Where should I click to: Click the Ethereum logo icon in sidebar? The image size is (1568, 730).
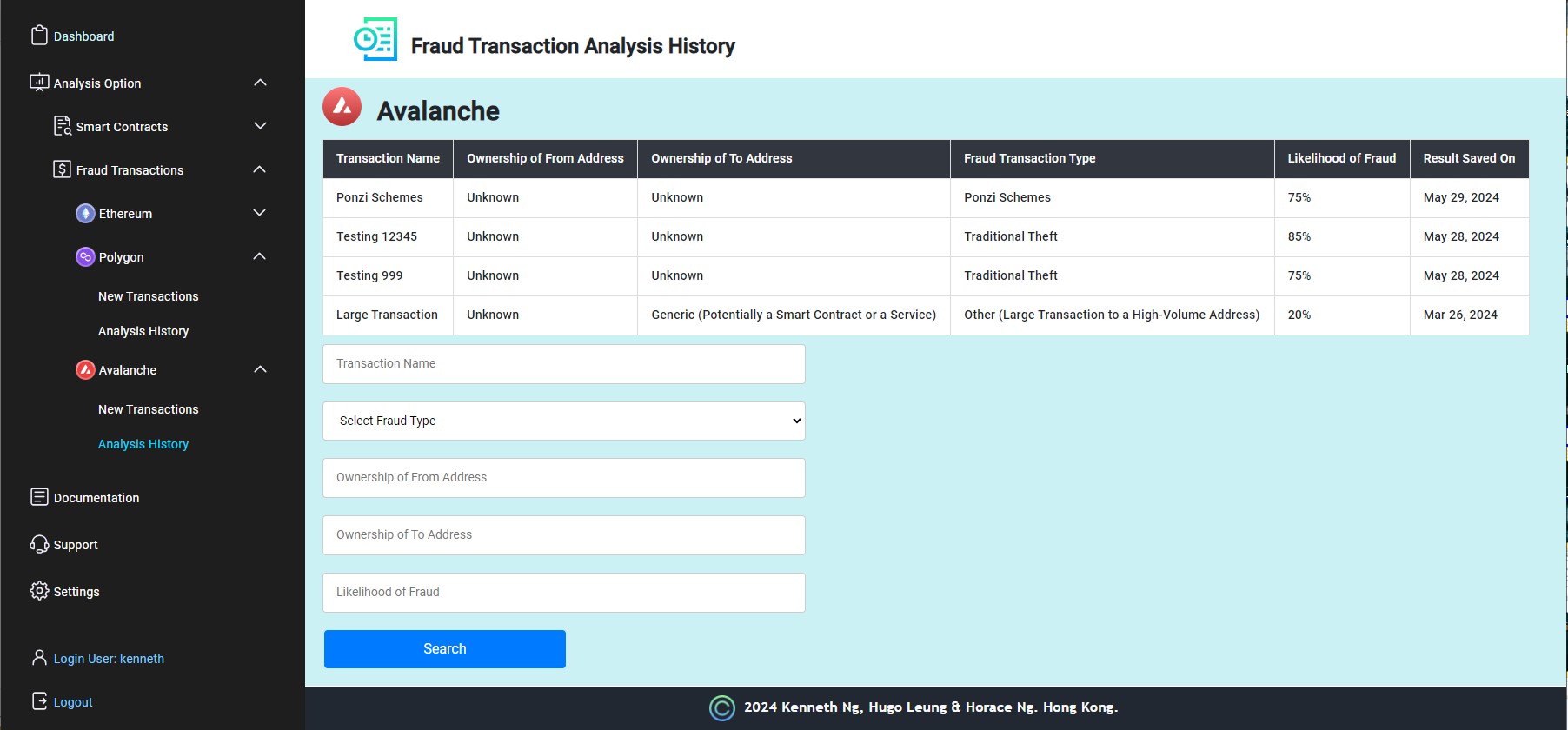coord(85,213)
